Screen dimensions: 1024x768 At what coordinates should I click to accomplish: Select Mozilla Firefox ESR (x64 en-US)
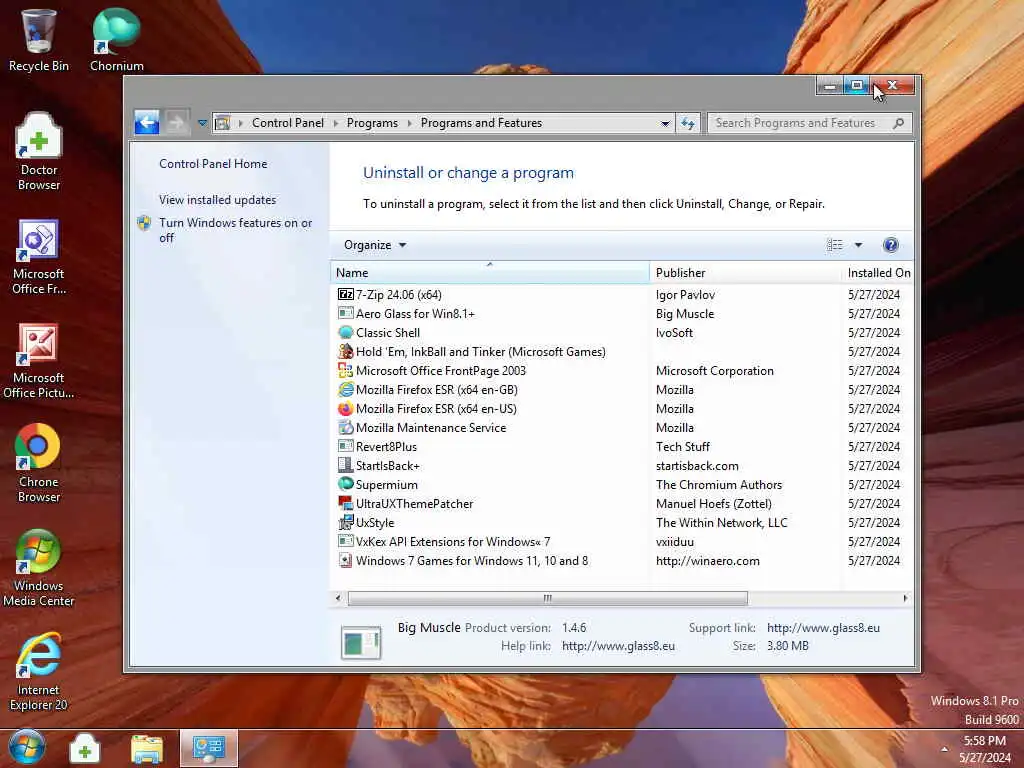pyautogui.click(x=622, y=408)
